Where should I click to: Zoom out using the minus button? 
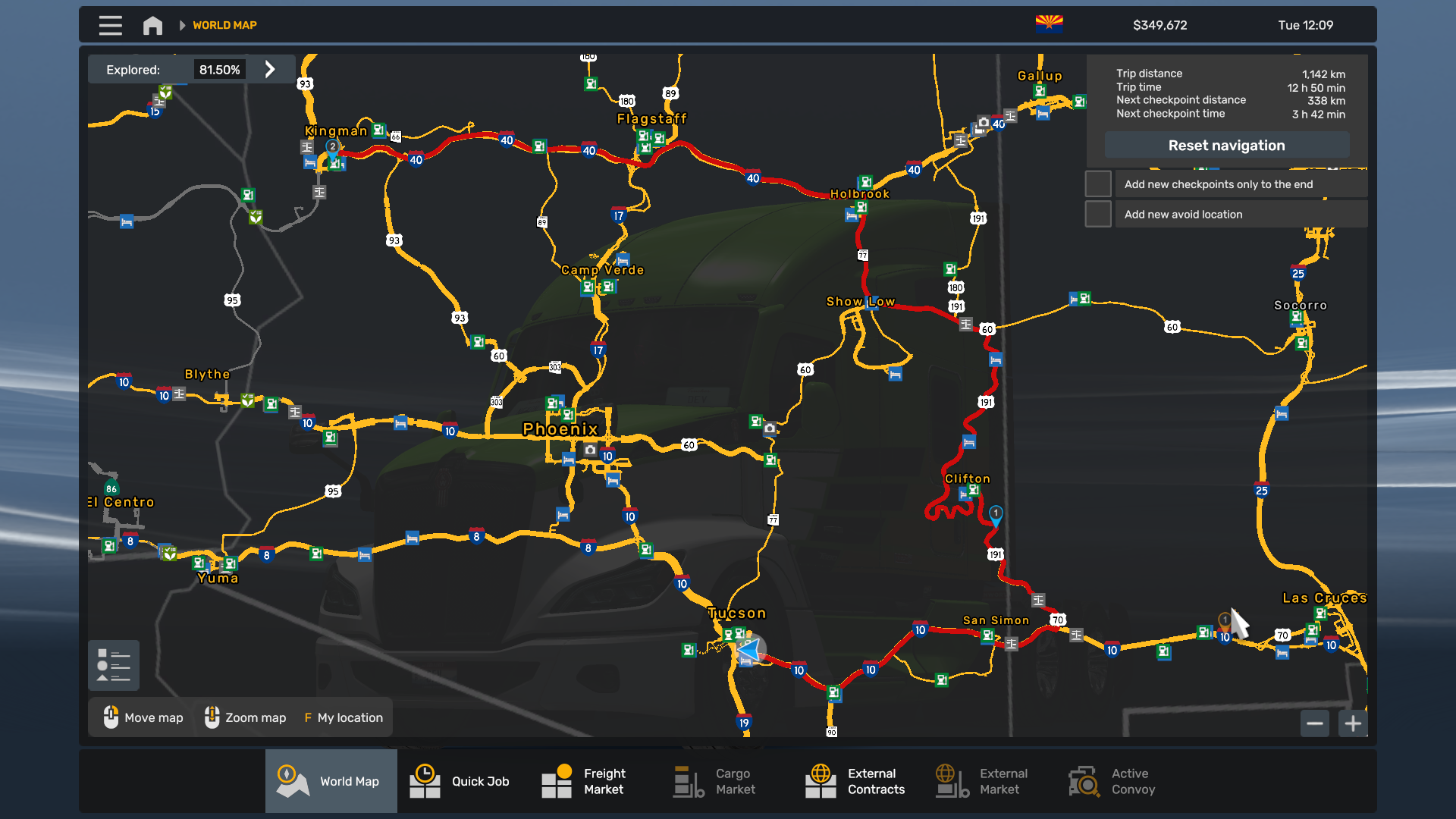coord(1315,723)
